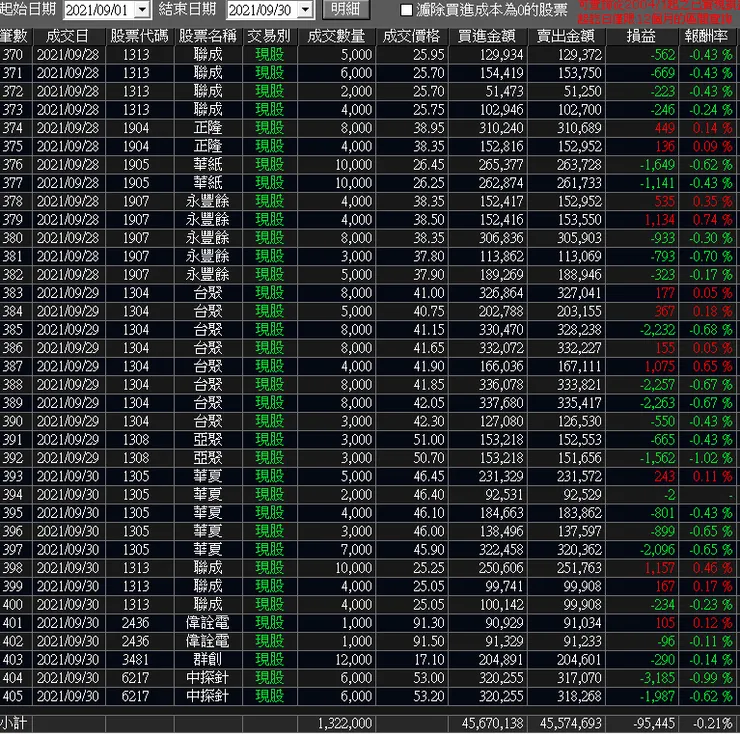Open the end date dropdown arrow
740x734 pixels.
306,9
